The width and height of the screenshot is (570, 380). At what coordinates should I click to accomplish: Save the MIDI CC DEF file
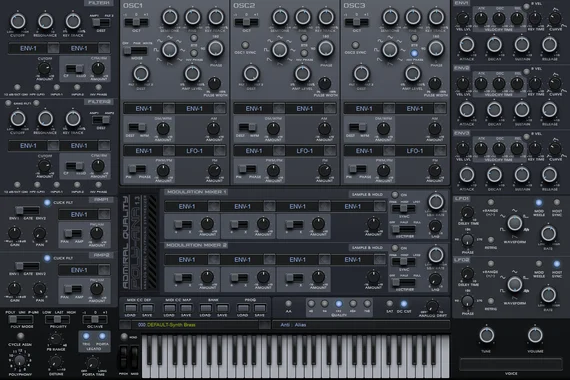(147, 308)
